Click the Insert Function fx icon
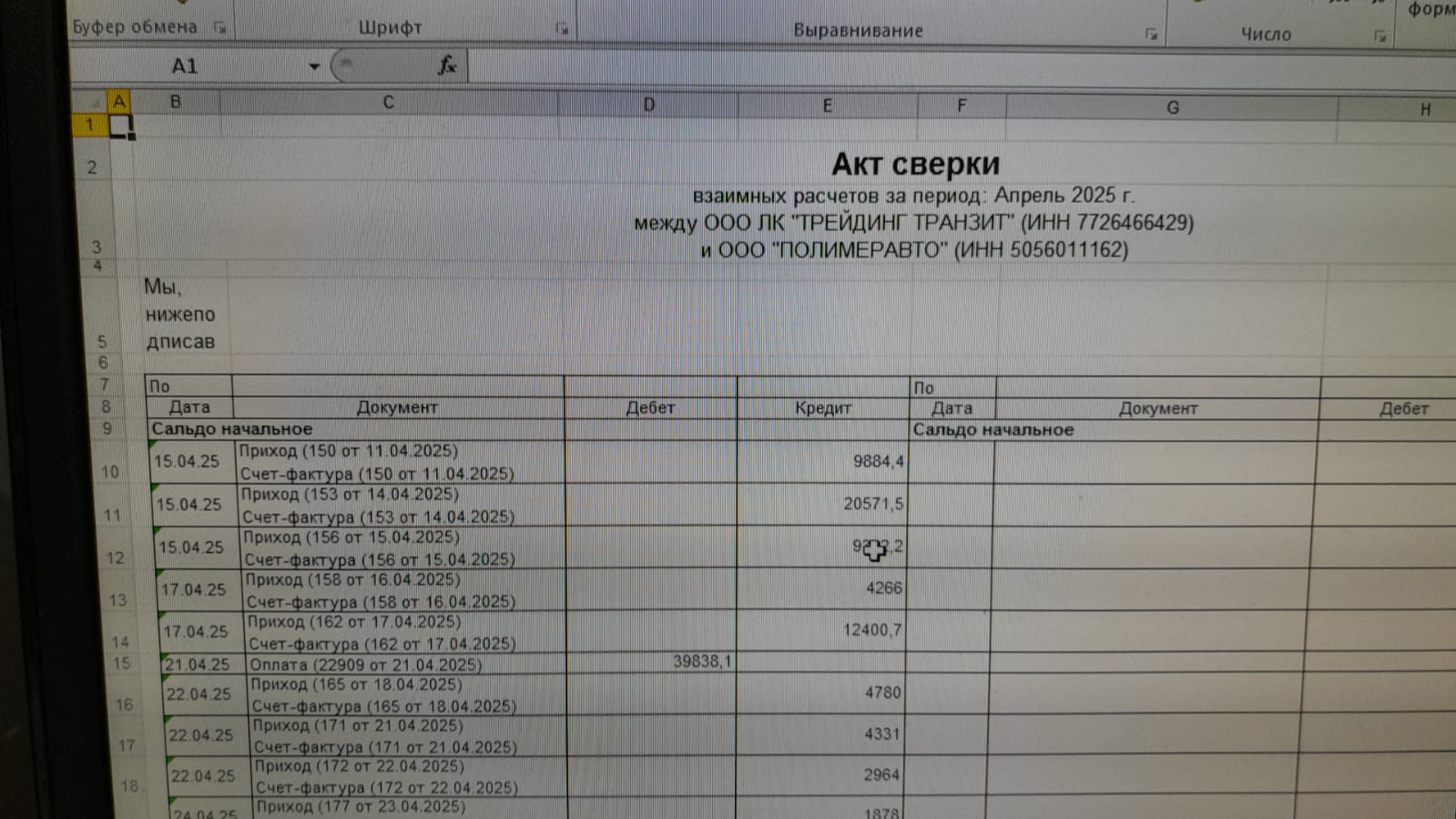The image size is (1456, 819). tap(446, 66)
